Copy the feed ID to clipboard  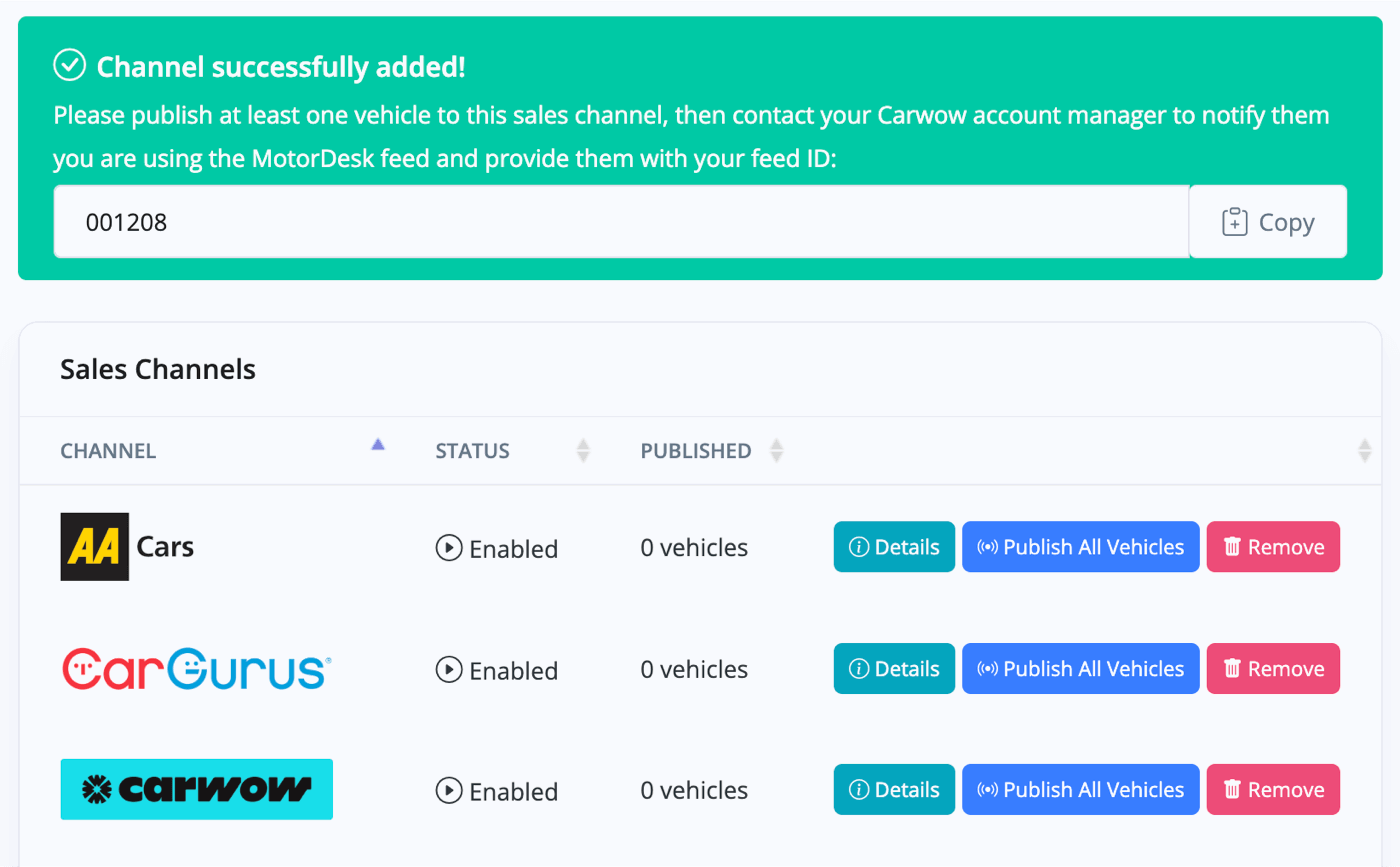click(x=1268, y=222)
